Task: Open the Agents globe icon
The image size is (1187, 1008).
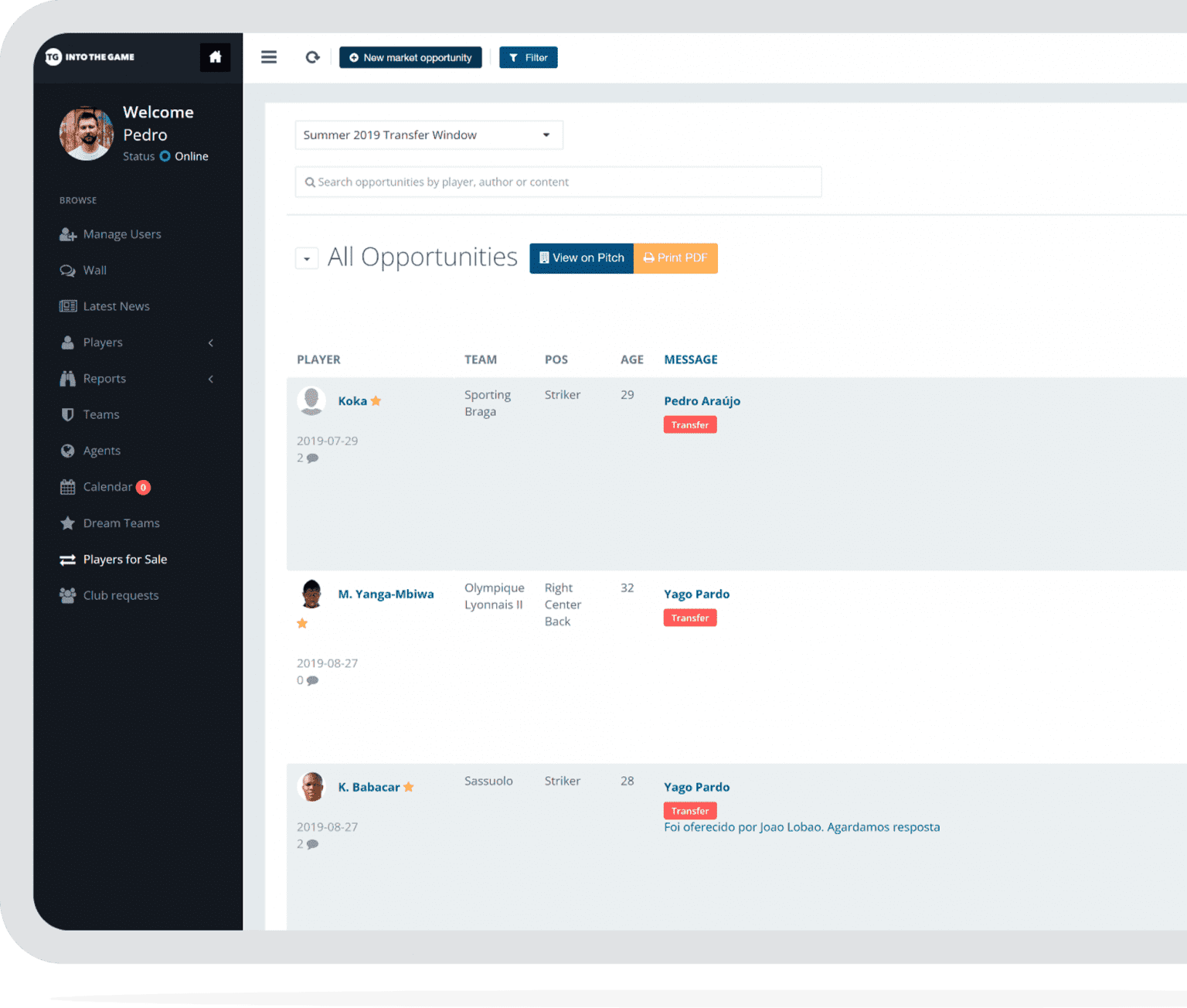Action: point(68,451)
